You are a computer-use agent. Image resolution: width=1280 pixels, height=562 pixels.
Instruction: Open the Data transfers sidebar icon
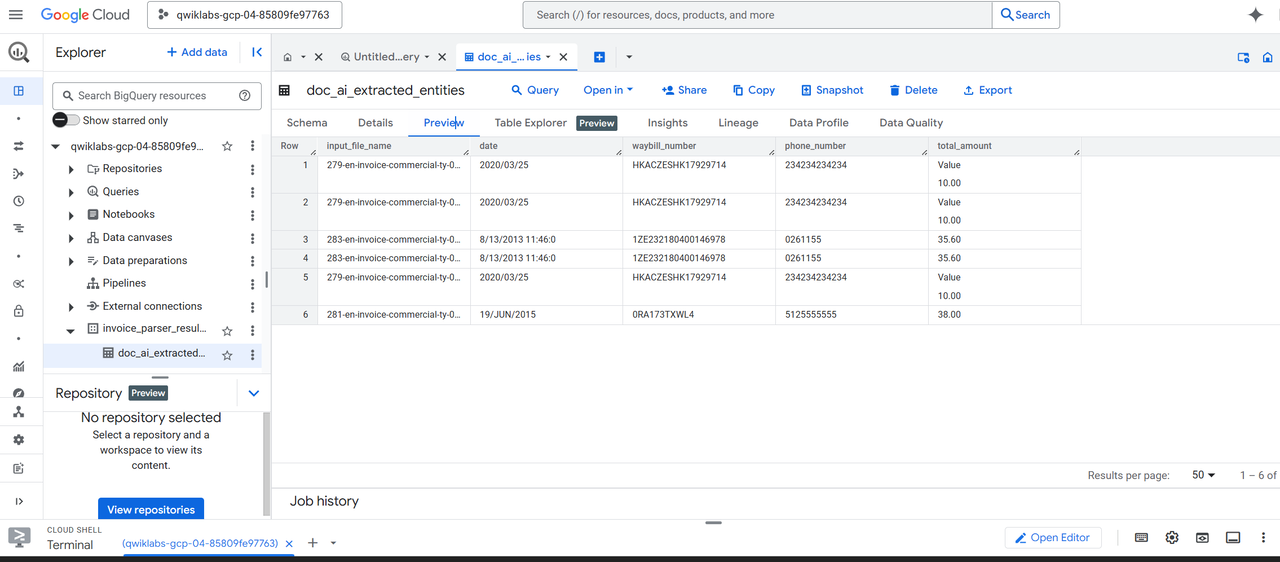pos(18,146)
